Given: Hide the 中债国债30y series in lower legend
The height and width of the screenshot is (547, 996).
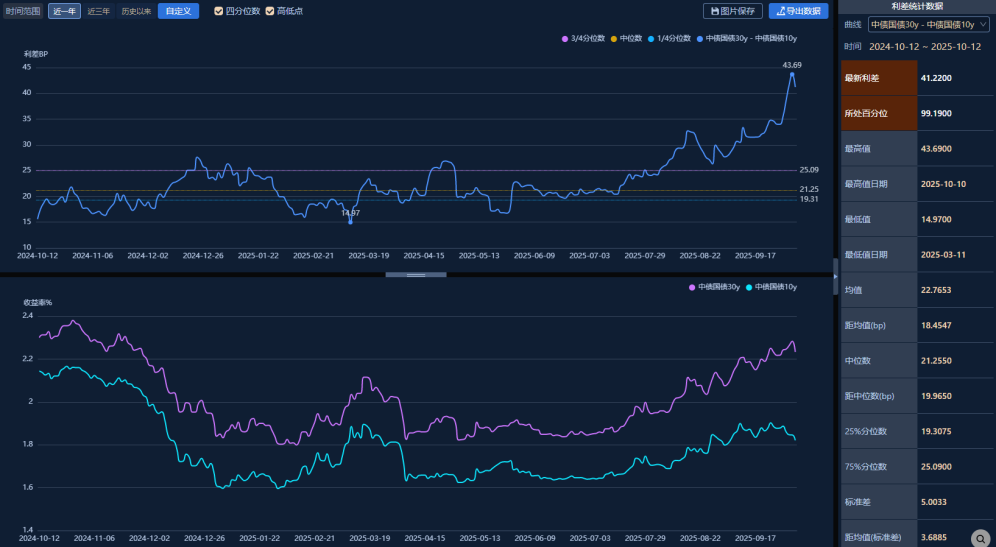Looking at the screenshot, I should (x=691, y=287).
